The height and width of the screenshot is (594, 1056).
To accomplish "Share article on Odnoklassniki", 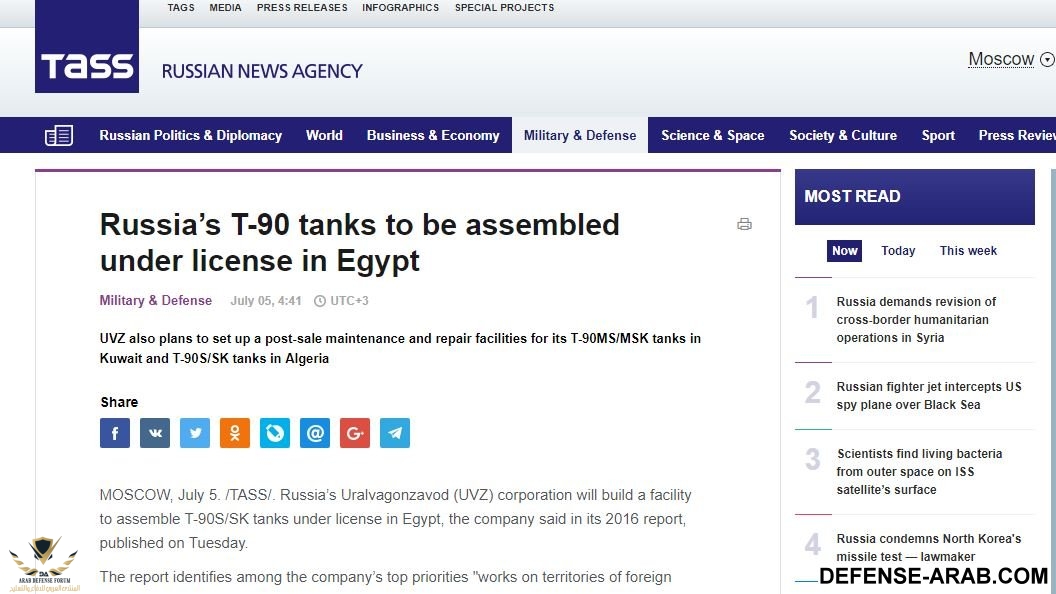I will (235, 433).
